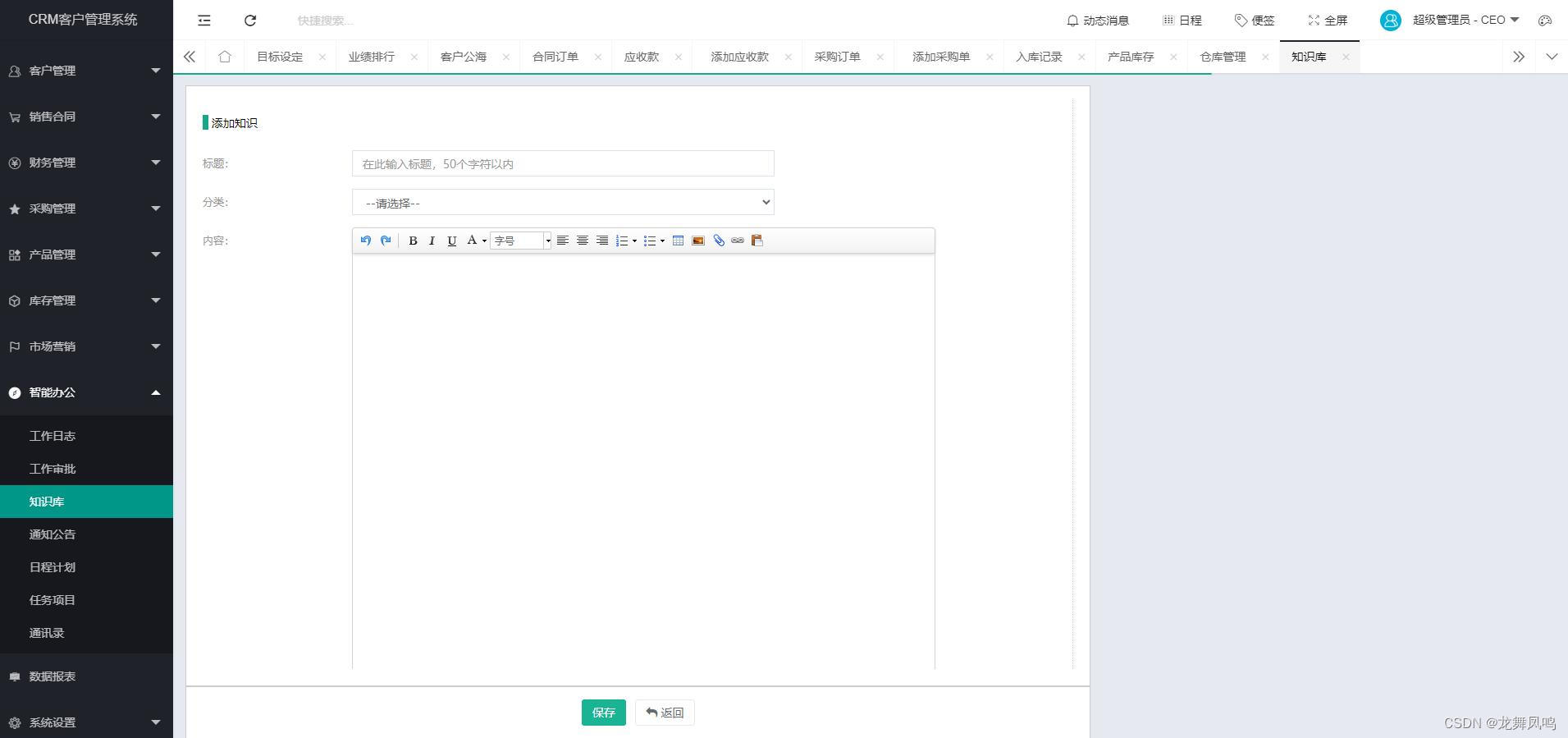The image size is (1568, 738).
Task: Click the green 保存 button
Action: [604, 713]
